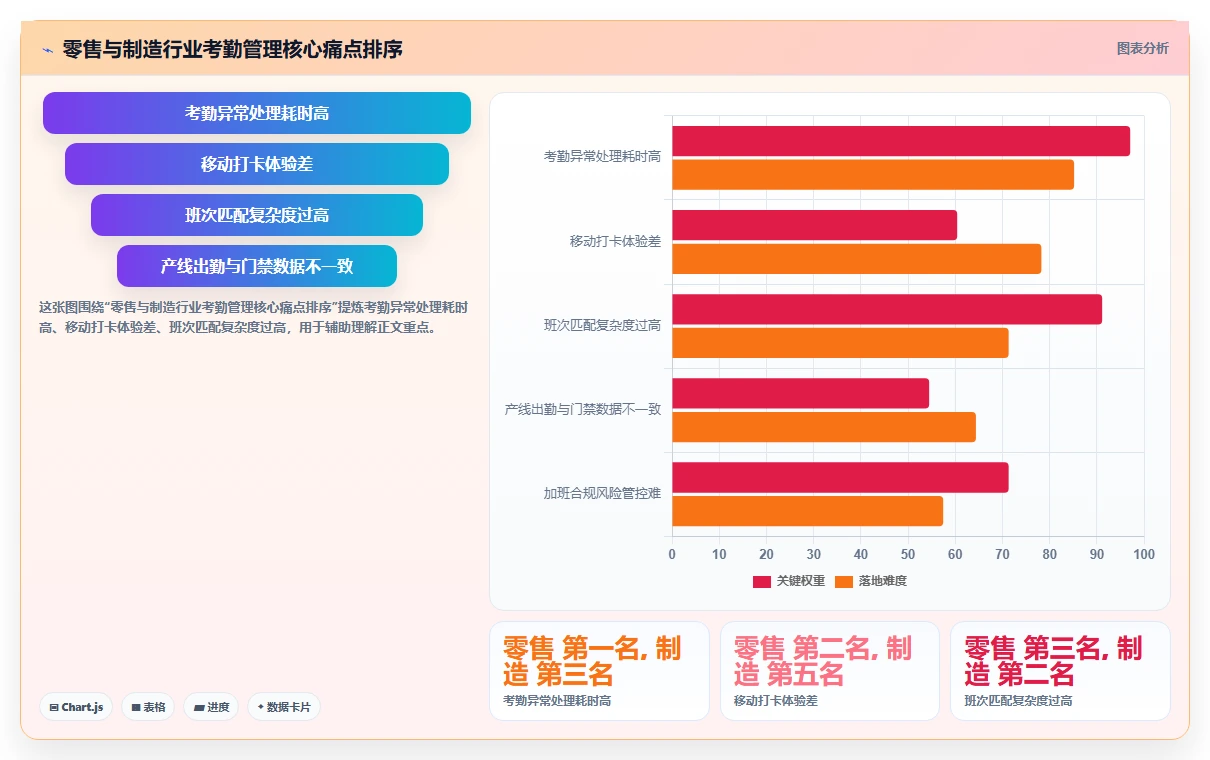Viewport: 1210px width, 760px height.
Task: Select the 产线出勤与门禁数据不一致 funnel stage
Action: tap(257, 266)
